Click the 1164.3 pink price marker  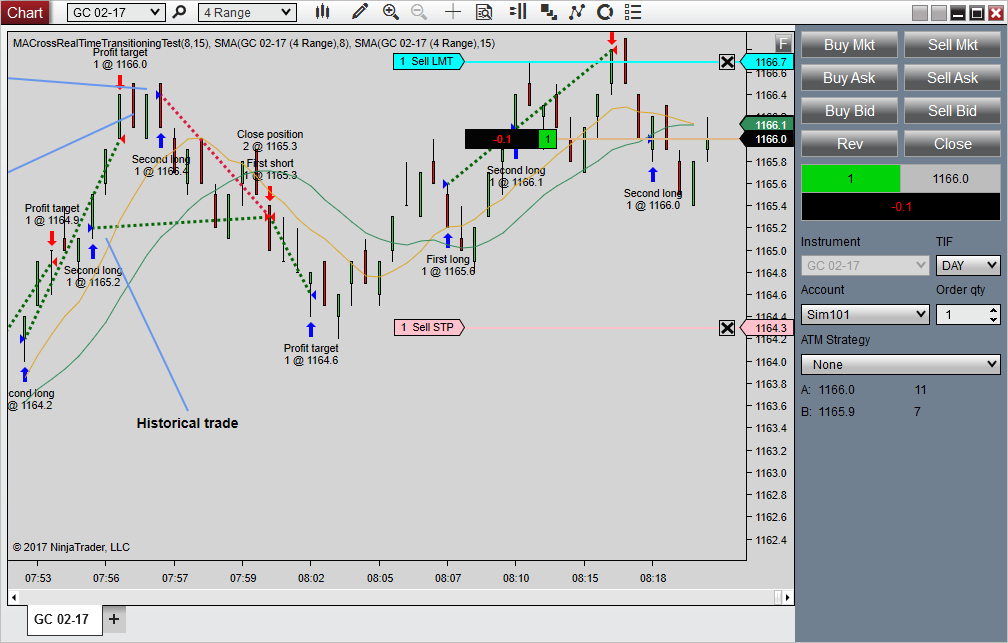[768, 328]
